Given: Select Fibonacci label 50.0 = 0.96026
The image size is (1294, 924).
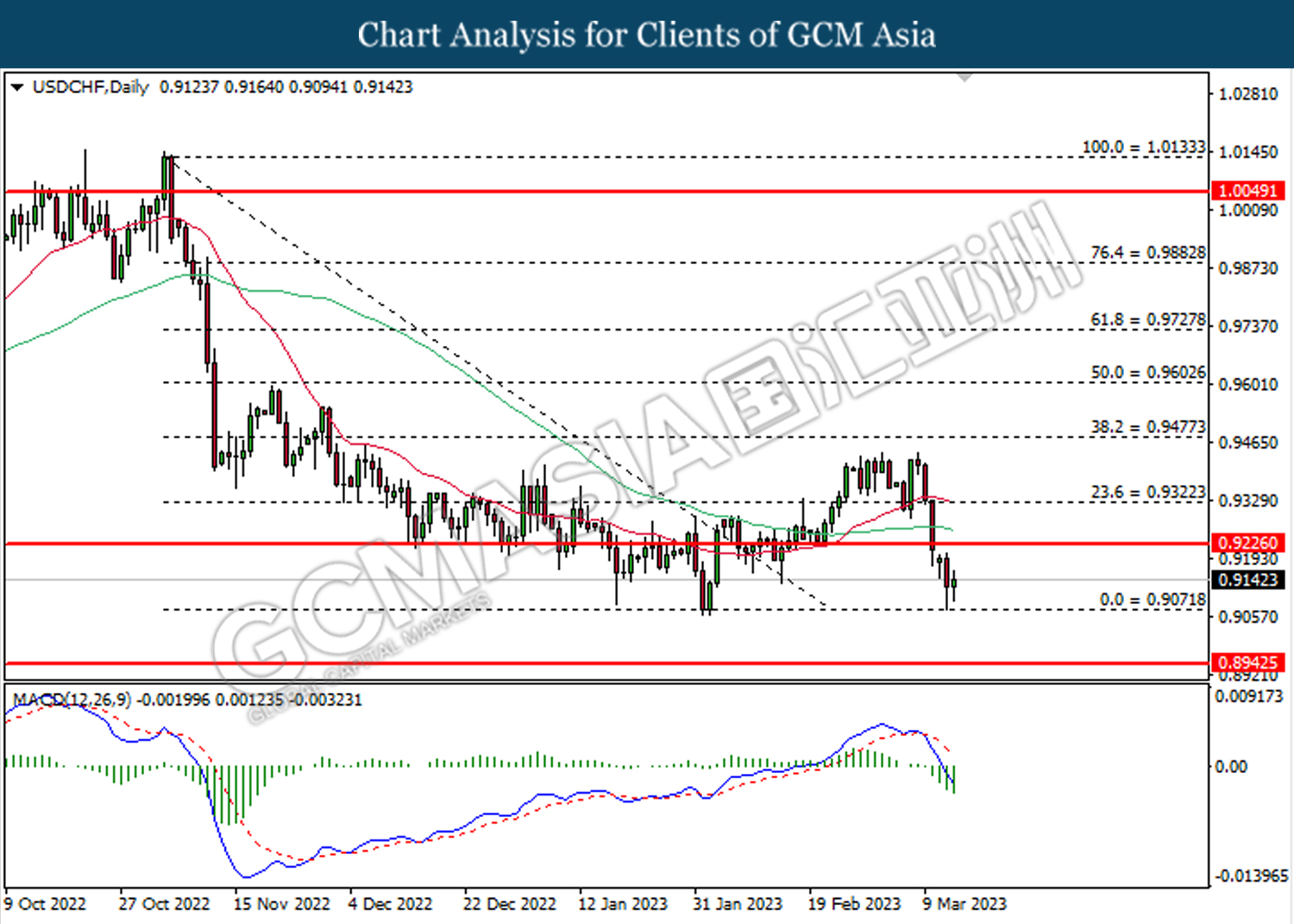Looking at the screenshot, I should (x=1148, y=373).
